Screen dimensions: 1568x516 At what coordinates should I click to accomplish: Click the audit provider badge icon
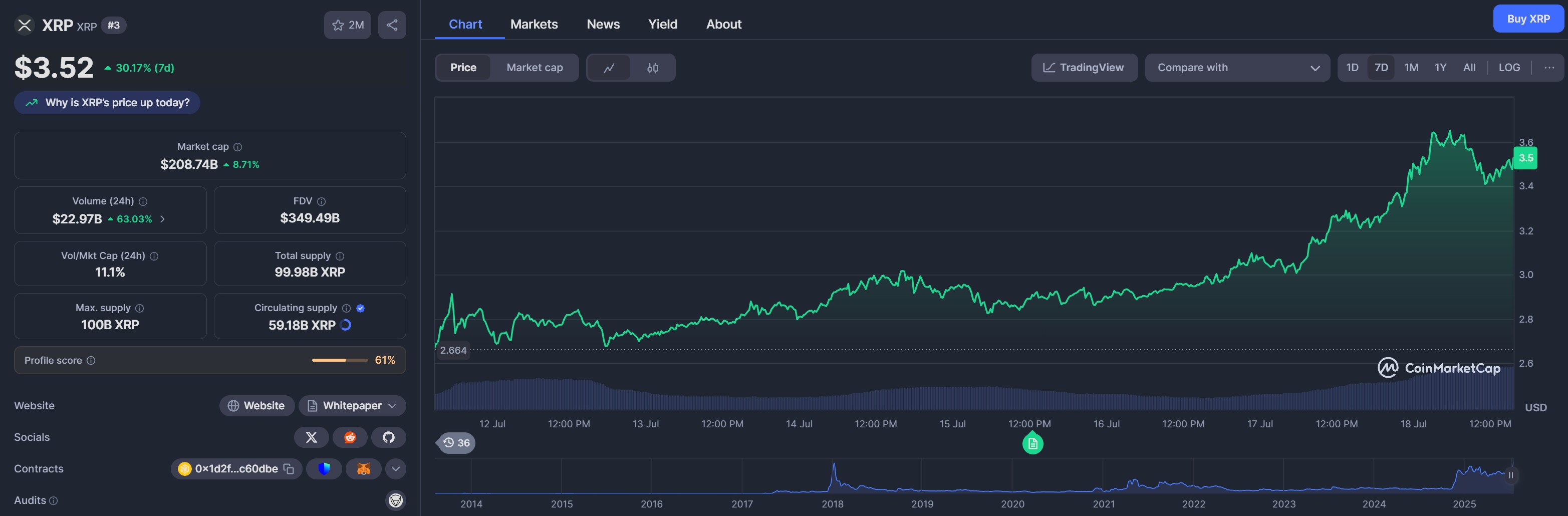[x=396, y=500]
